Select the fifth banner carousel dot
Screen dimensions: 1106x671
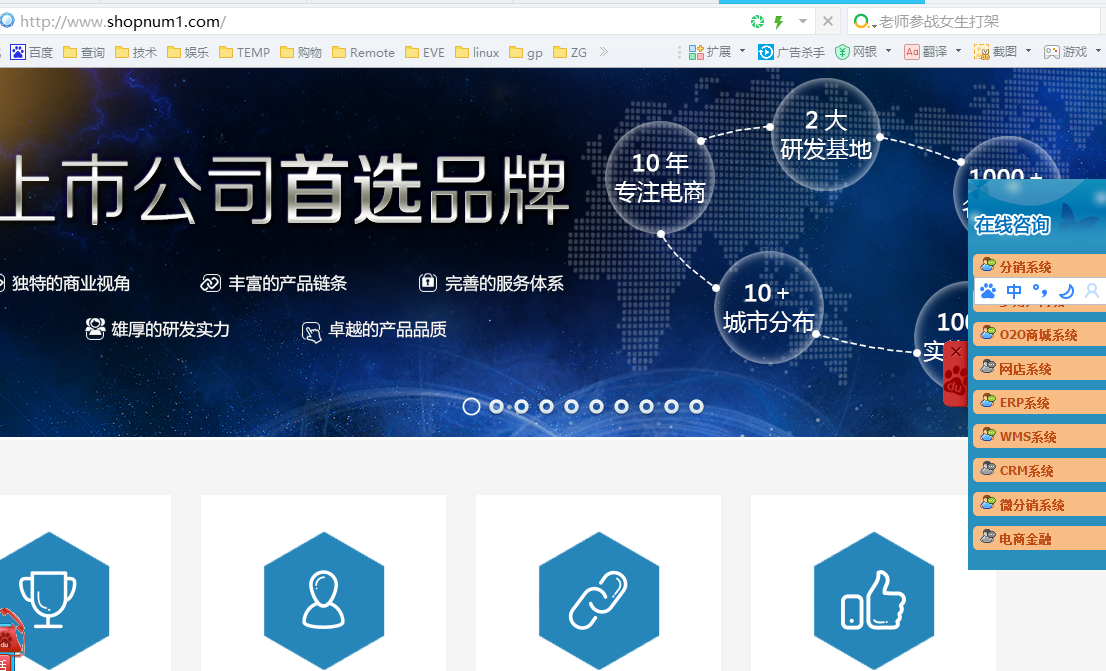point(571,406)
